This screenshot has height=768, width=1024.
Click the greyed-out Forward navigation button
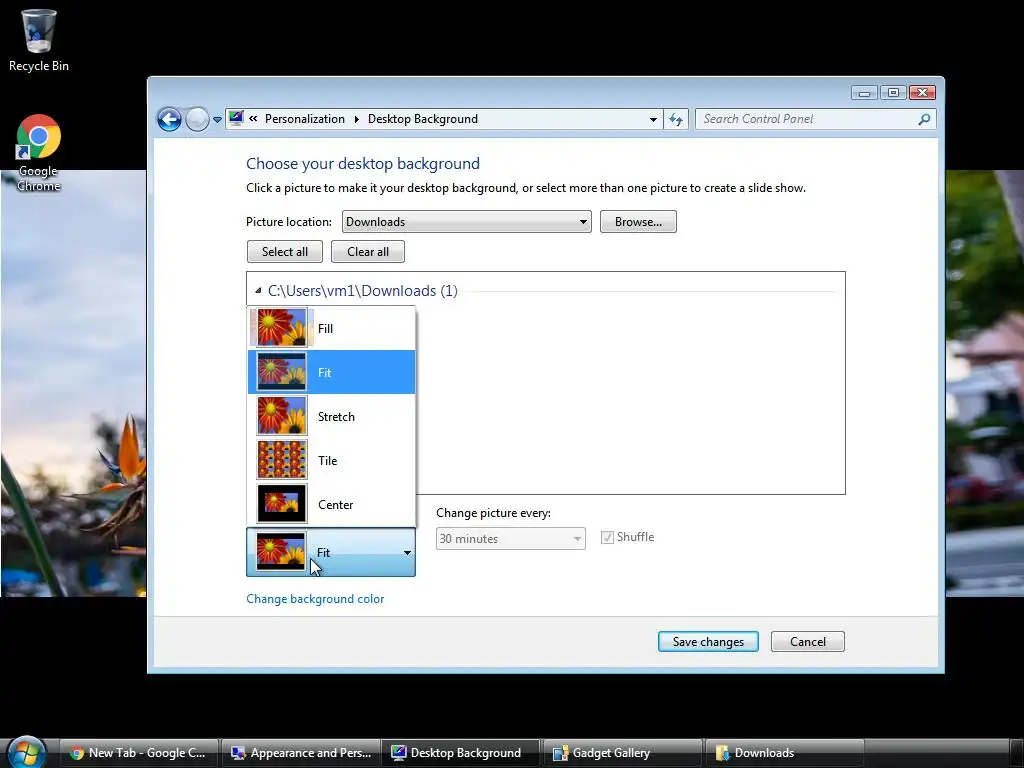[x=197, y=120]
